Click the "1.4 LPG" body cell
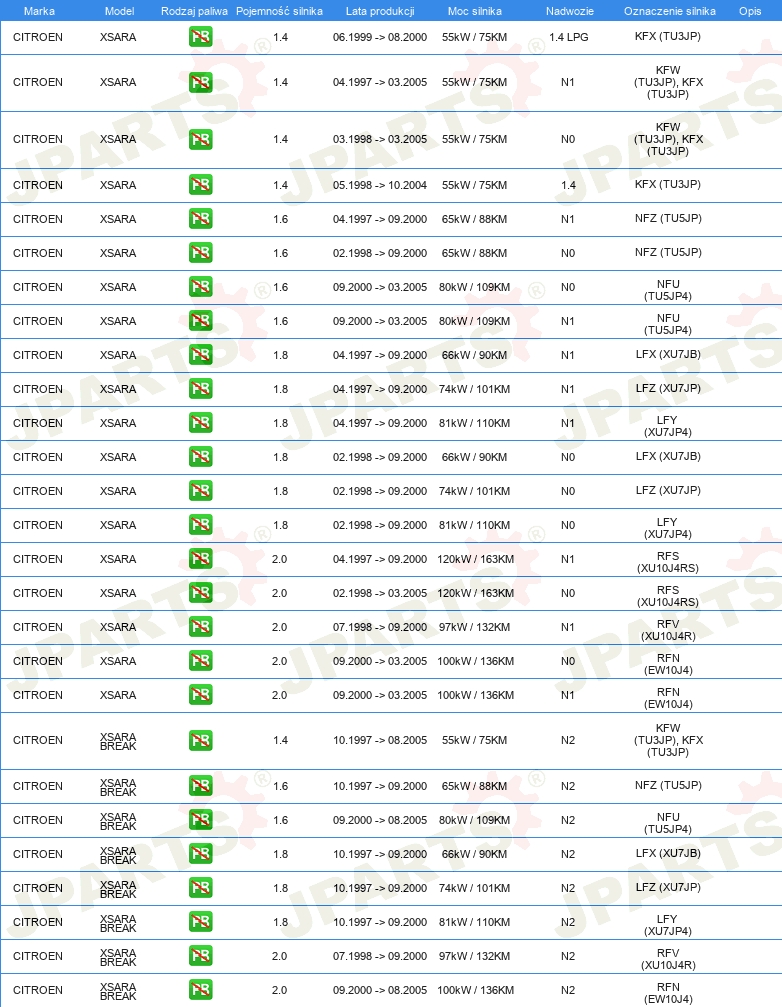Viewport: 782px width, 1007px height. [x=568, y=37]
